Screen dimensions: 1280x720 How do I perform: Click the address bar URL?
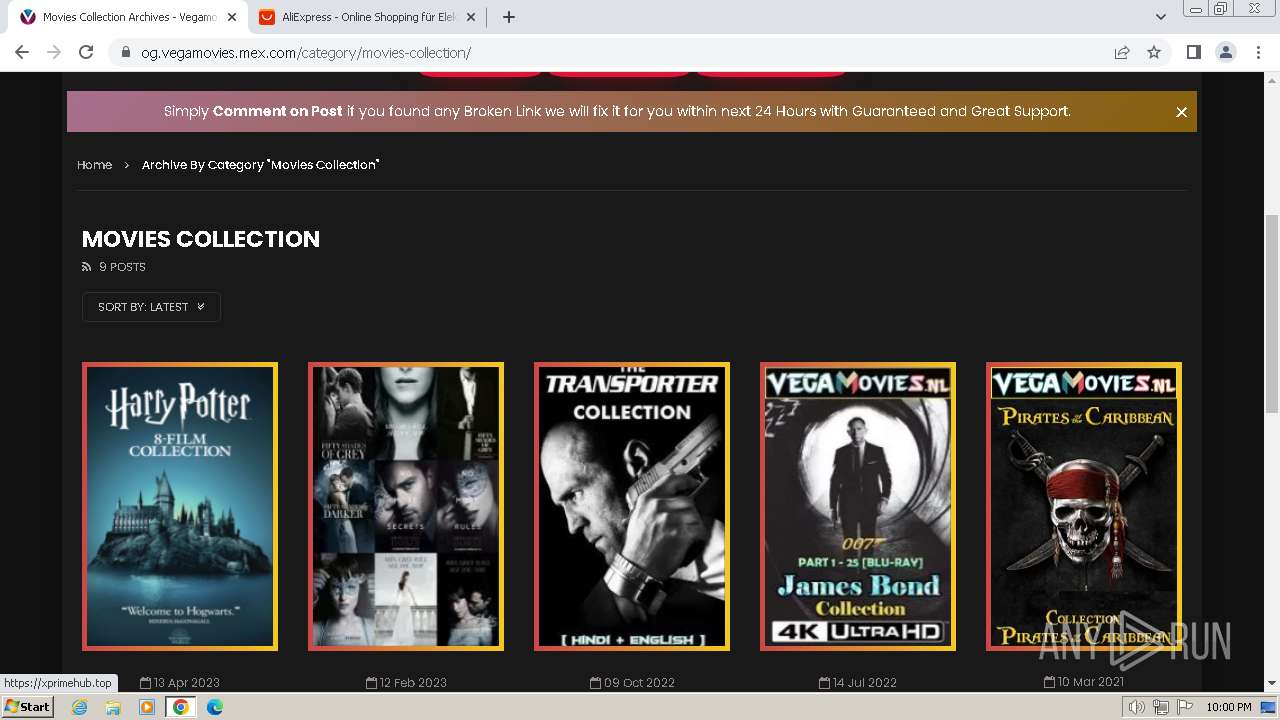pos(306,52)
